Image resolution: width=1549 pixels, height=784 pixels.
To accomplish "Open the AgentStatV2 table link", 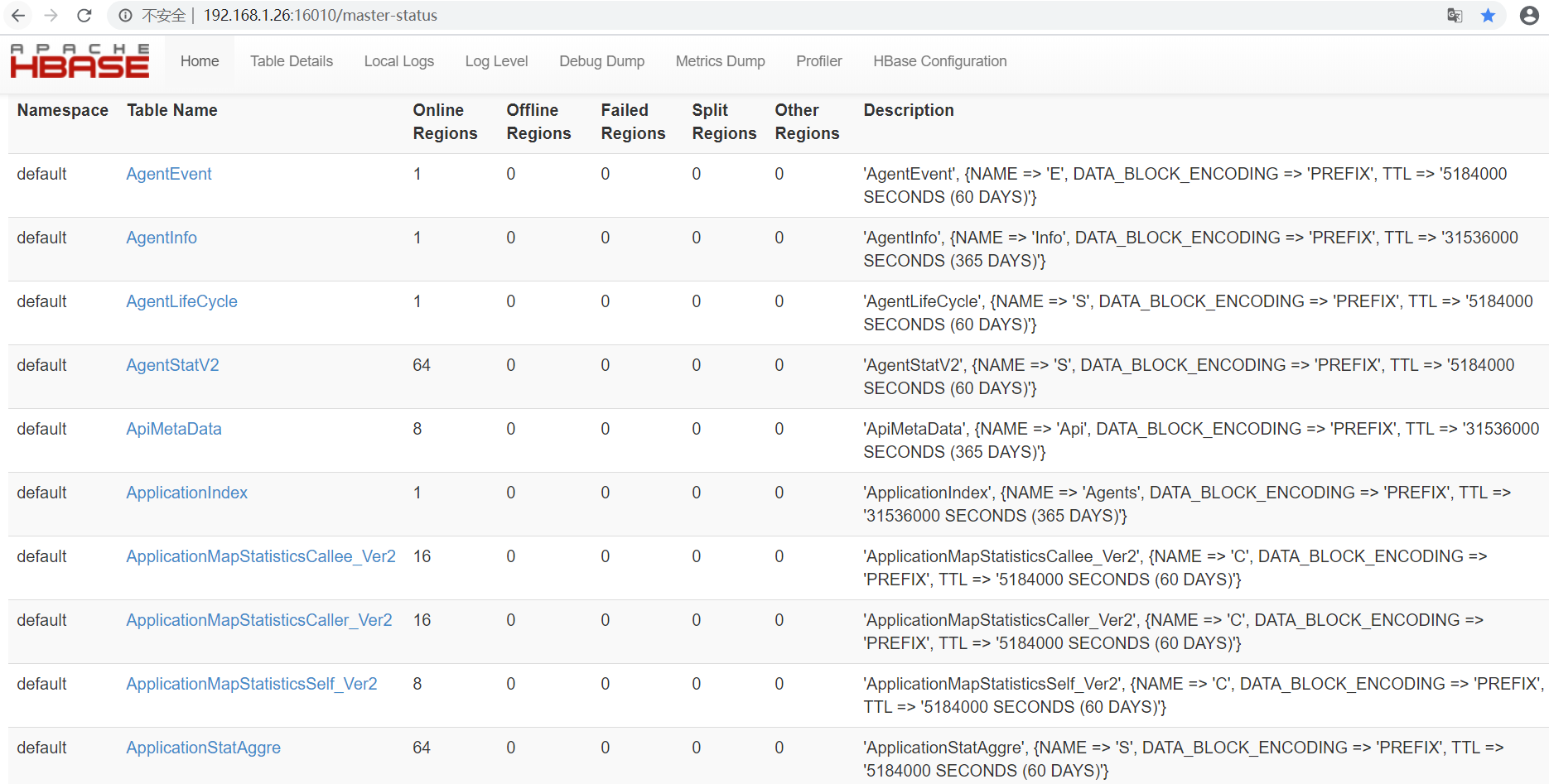I will [x=172, y=365].
